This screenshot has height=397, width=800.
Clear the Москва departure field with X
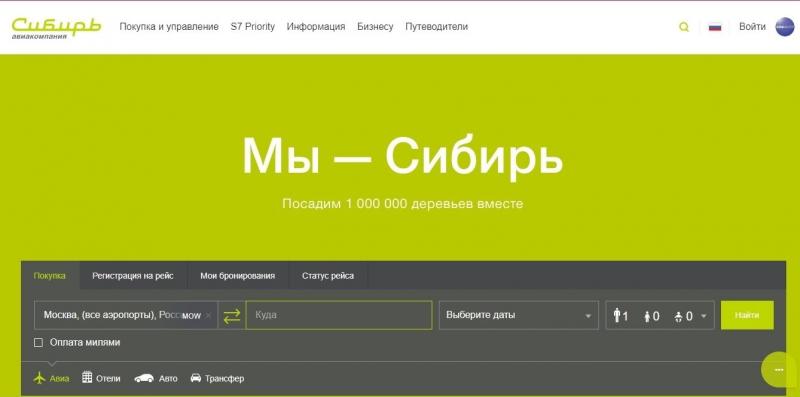(x=208, y=315)
